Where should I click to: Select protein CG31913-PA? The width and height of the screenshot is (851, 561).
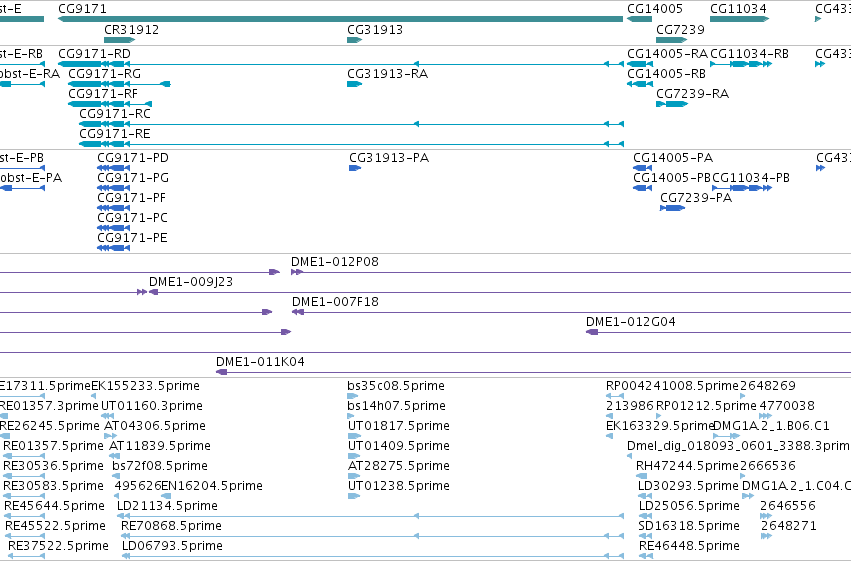tap(389, 158)
